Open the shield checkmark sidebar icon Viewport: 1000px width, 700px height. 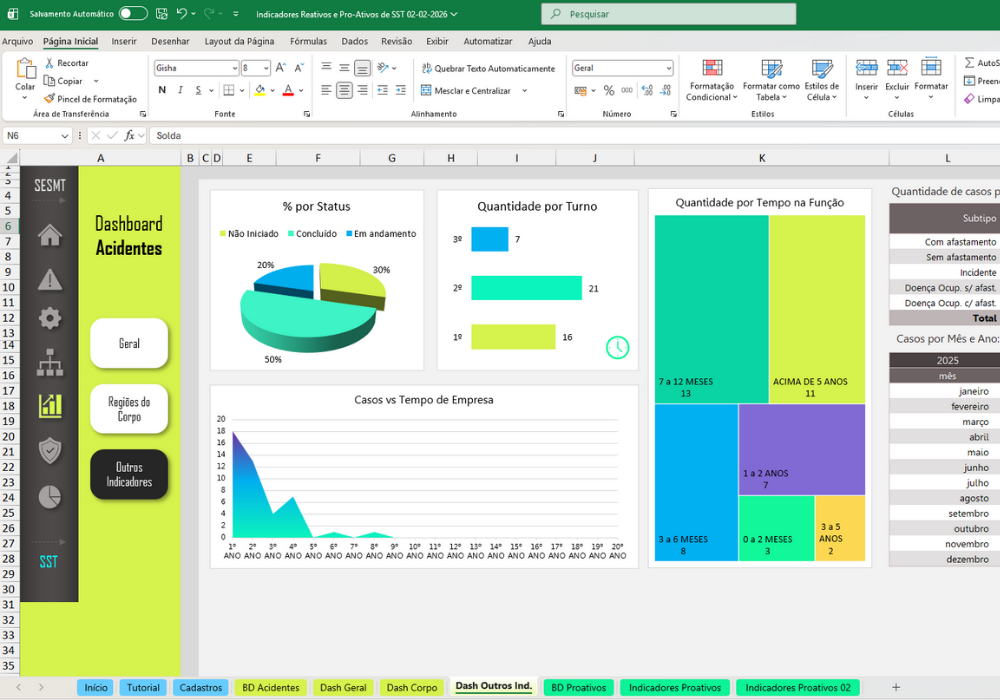tap(50, 450)
